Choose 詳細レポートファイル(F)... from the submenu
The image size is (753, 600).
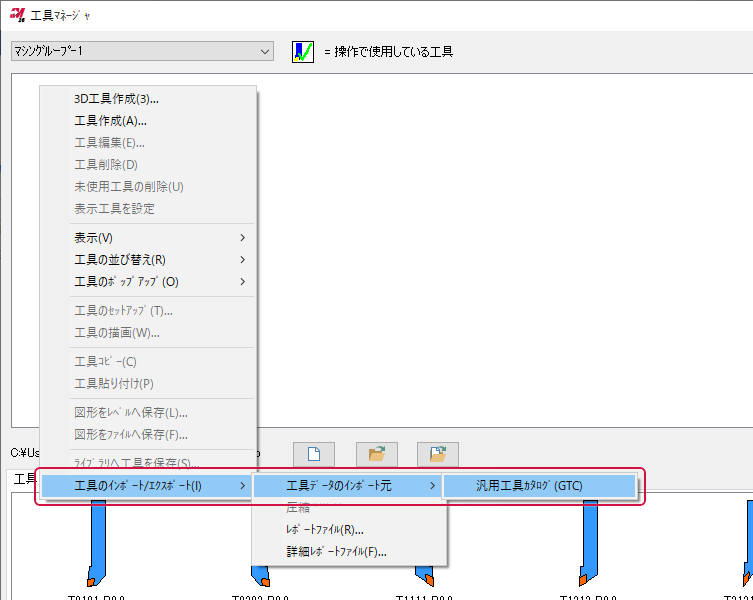pos(336,552)
